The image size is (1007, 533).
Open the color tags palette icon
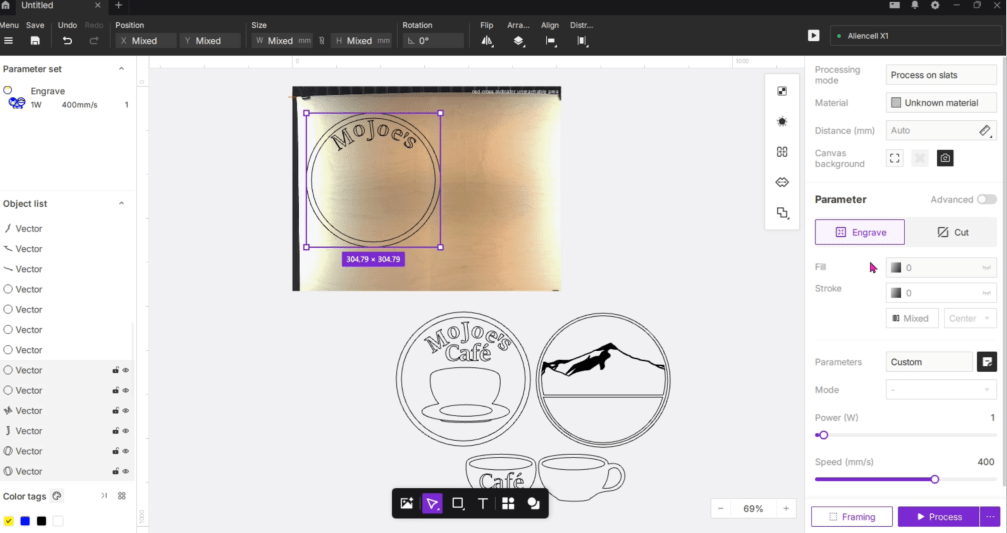[x=57, y=496]
